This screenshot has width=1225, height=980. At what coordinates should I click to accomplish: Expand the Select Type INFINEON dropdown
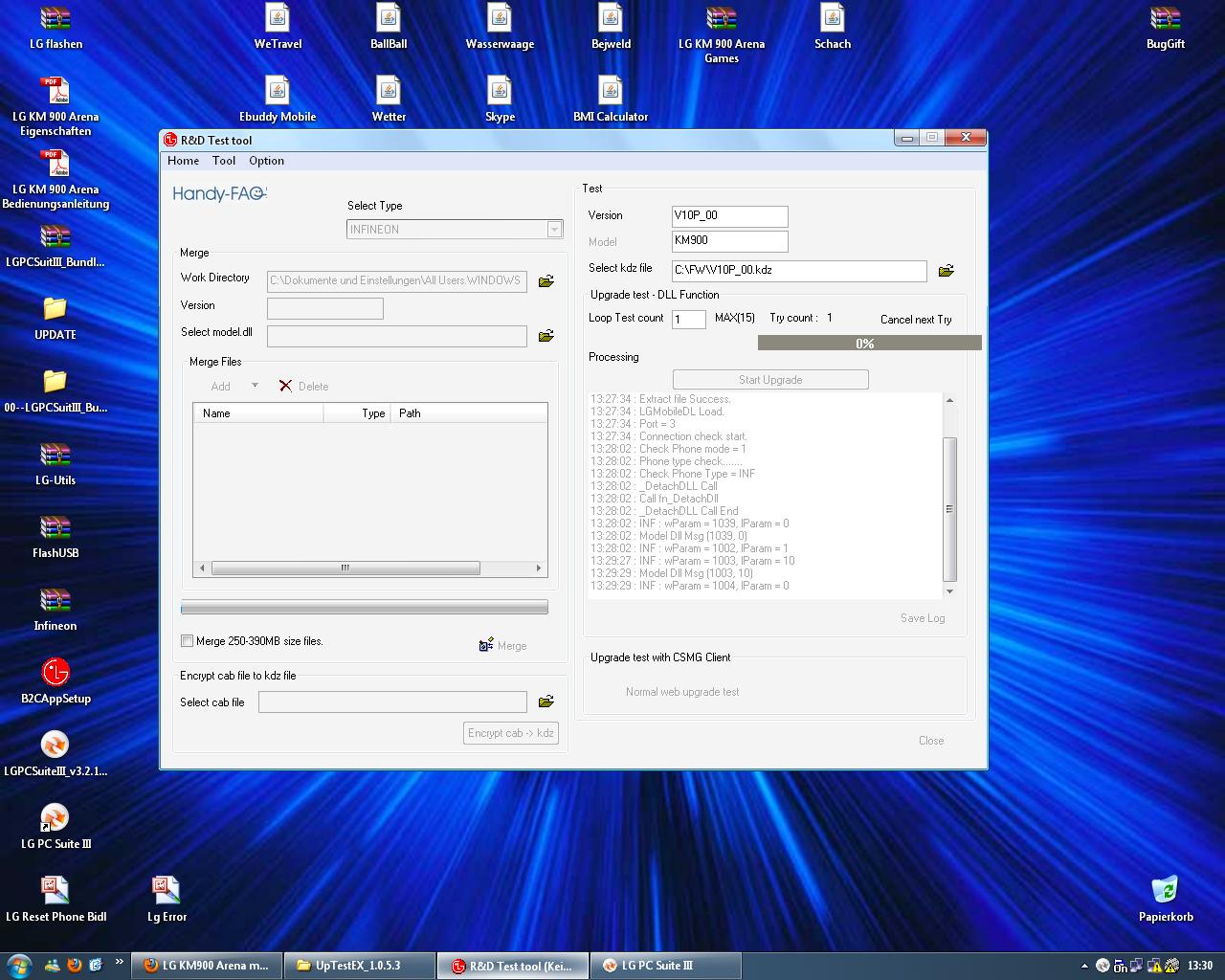[x=554, y=230]
